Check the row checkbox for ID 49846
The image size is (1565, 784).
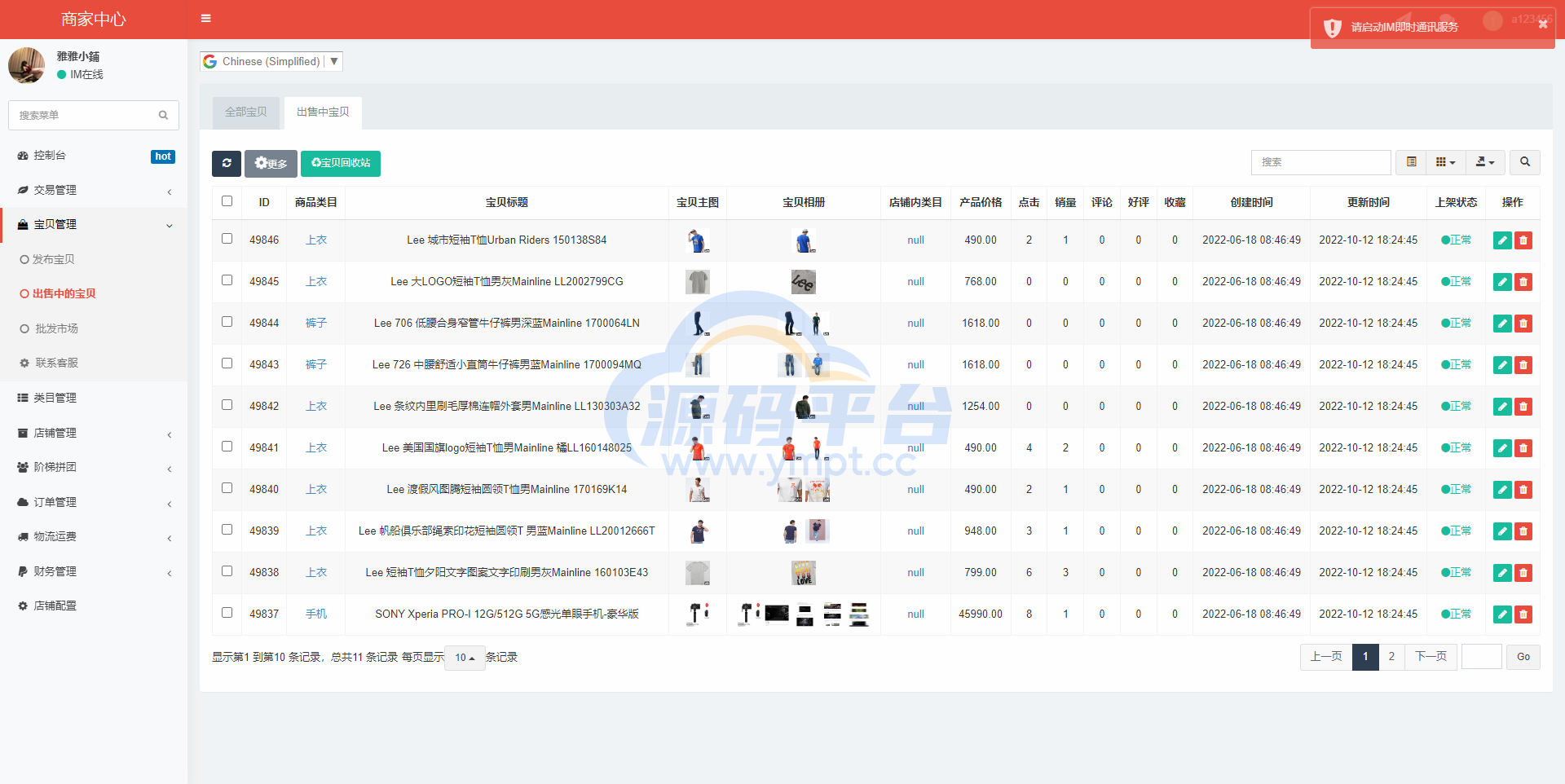point(227,239)
